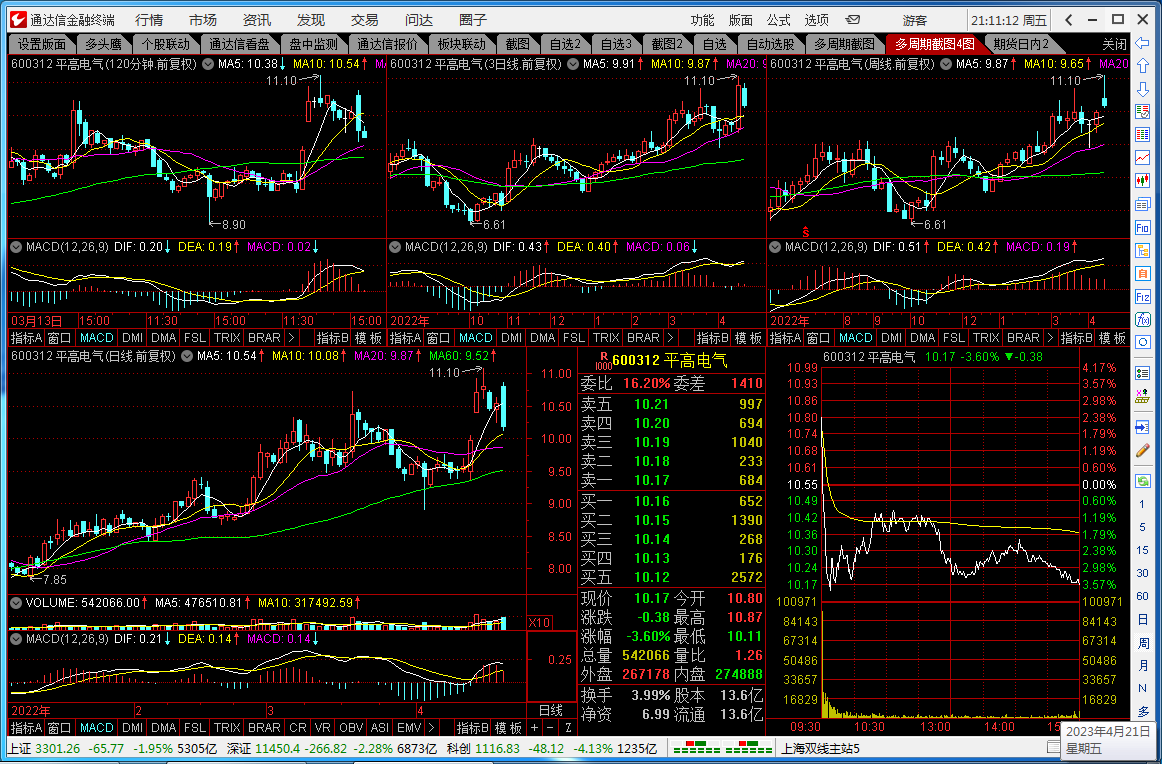Expand the 日线 chart title dropdown
This screenshot has height=764, width=1162.
(x=187, y=356)
